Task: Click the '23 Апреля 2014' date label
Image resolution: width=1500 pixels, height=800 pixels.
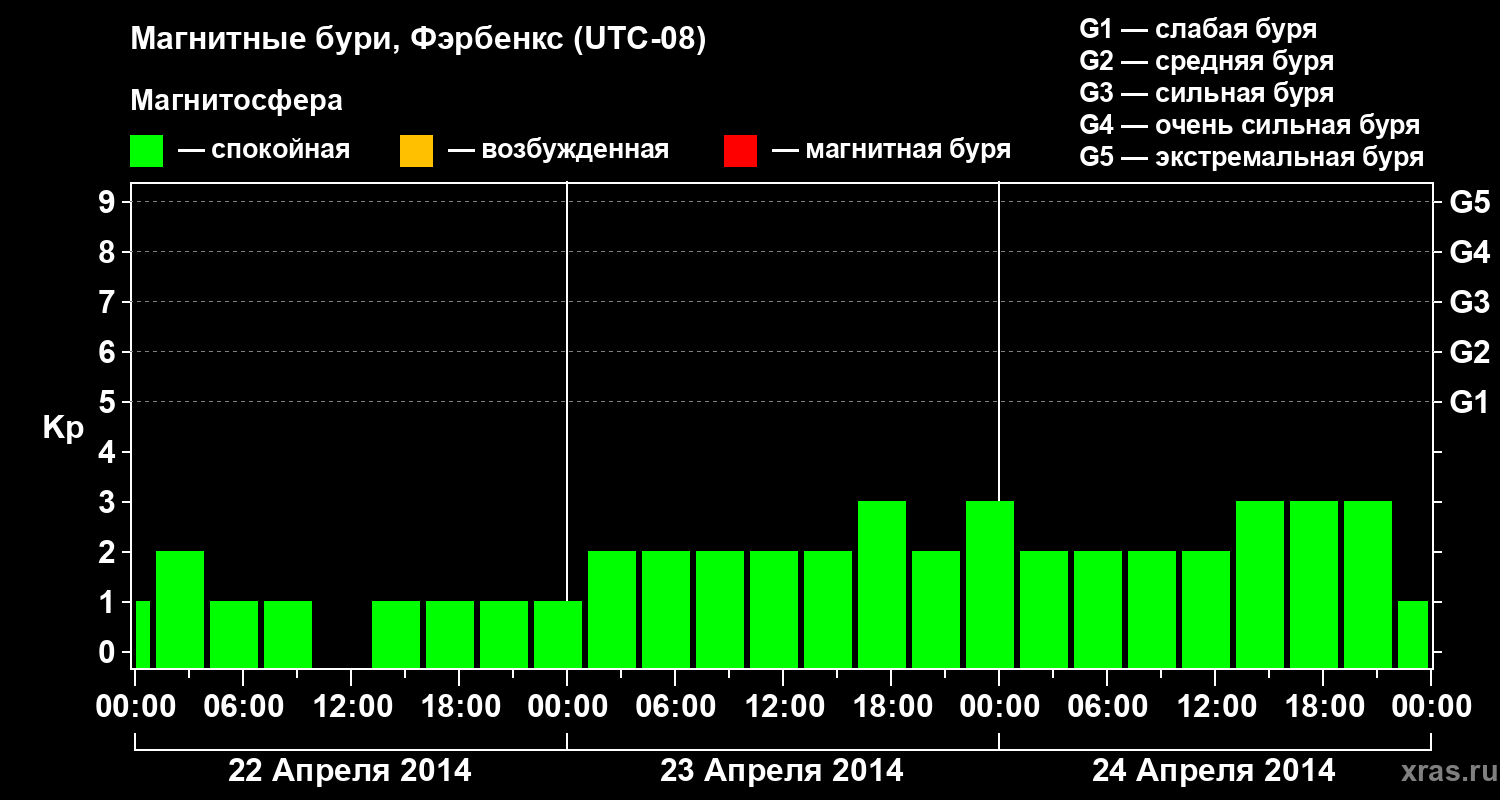Action: pos(782,771)
